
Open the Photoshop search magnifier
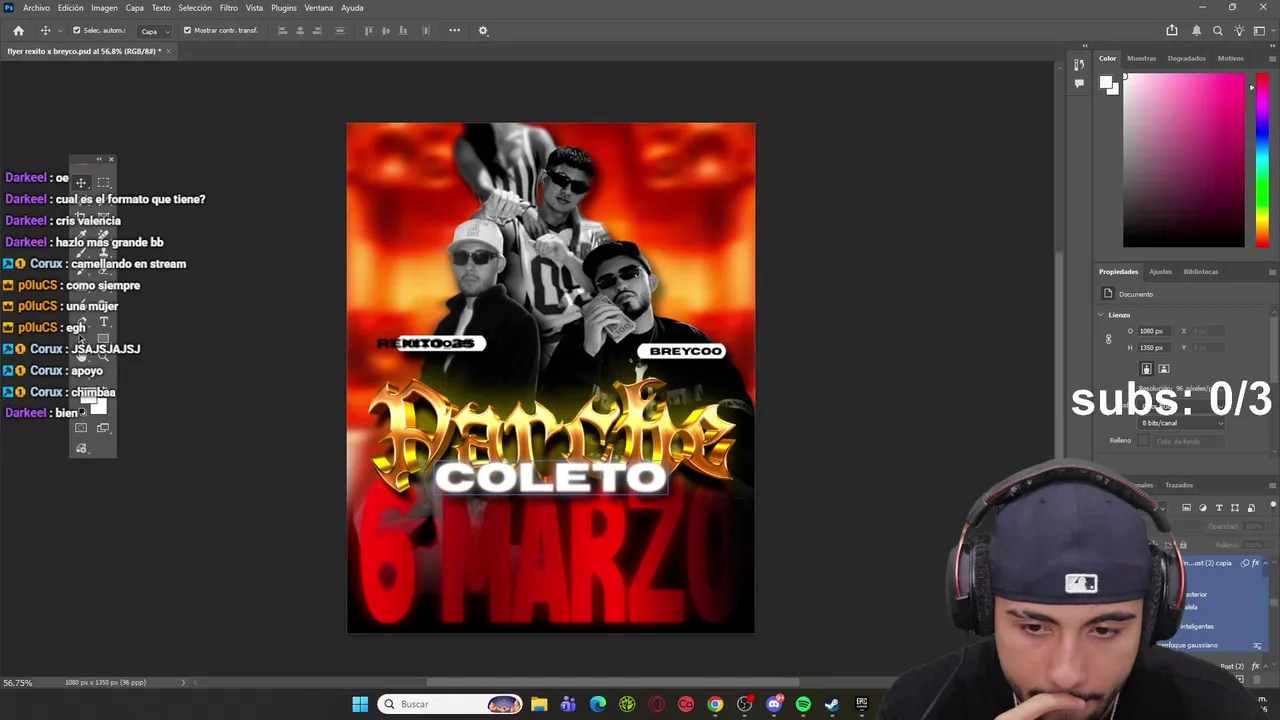pyautogui.click(x=1218, y=30)
